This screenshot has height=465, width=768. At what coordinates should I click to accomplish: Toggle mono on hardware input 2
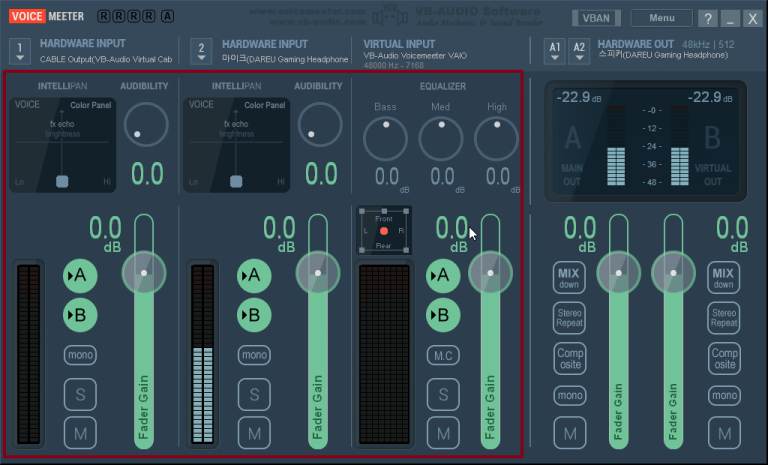click(x=254, y=355)
